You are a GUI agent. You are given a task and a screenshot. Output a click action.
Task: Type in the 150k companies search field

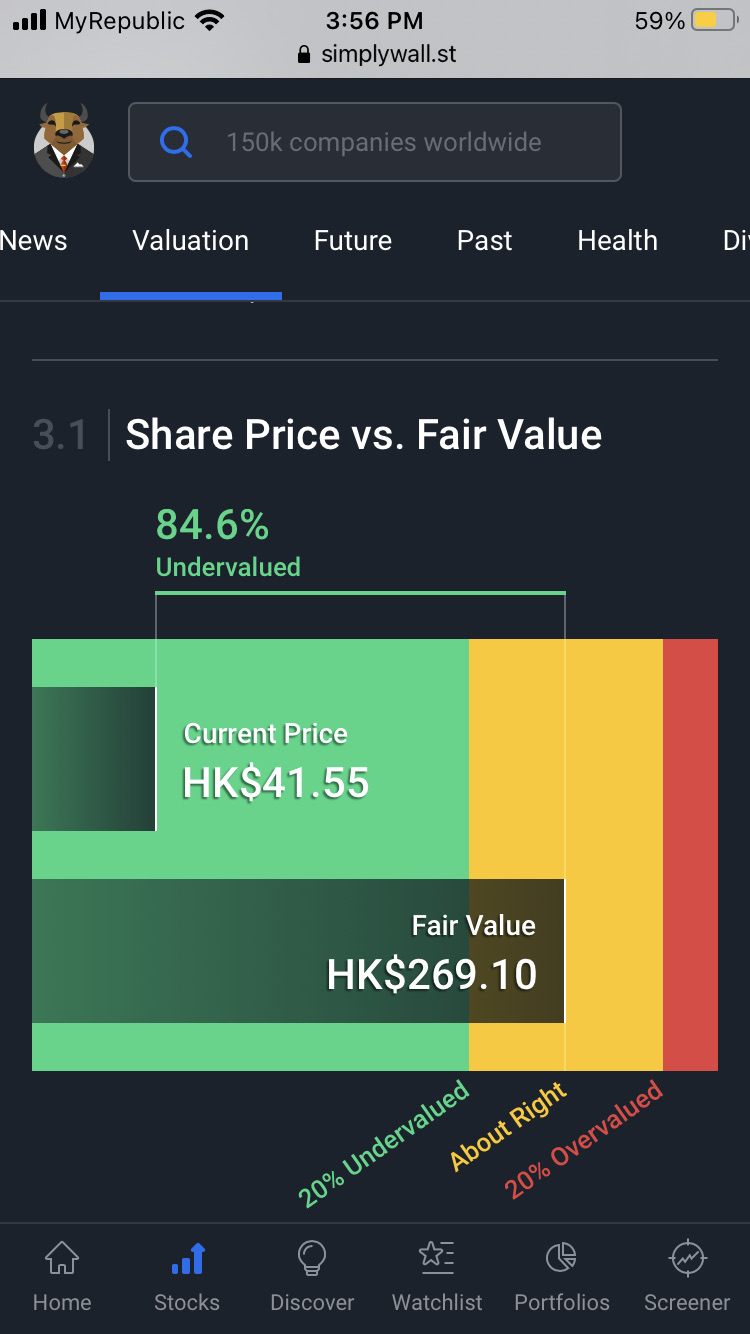click(x=400, y=142)
